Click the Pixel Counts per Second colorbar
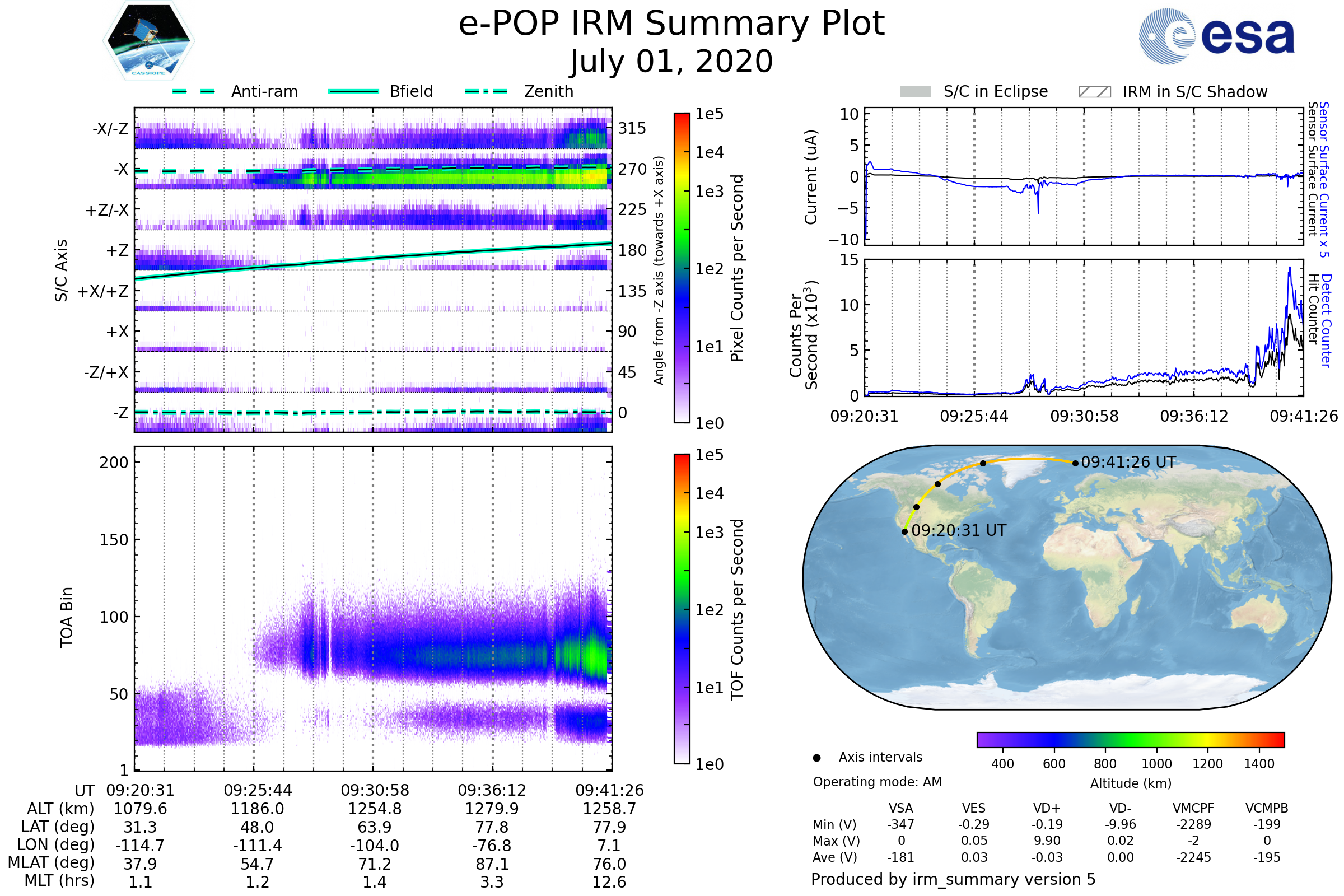This screenshot has height=896, width=1344. click(x=682, y=268)
